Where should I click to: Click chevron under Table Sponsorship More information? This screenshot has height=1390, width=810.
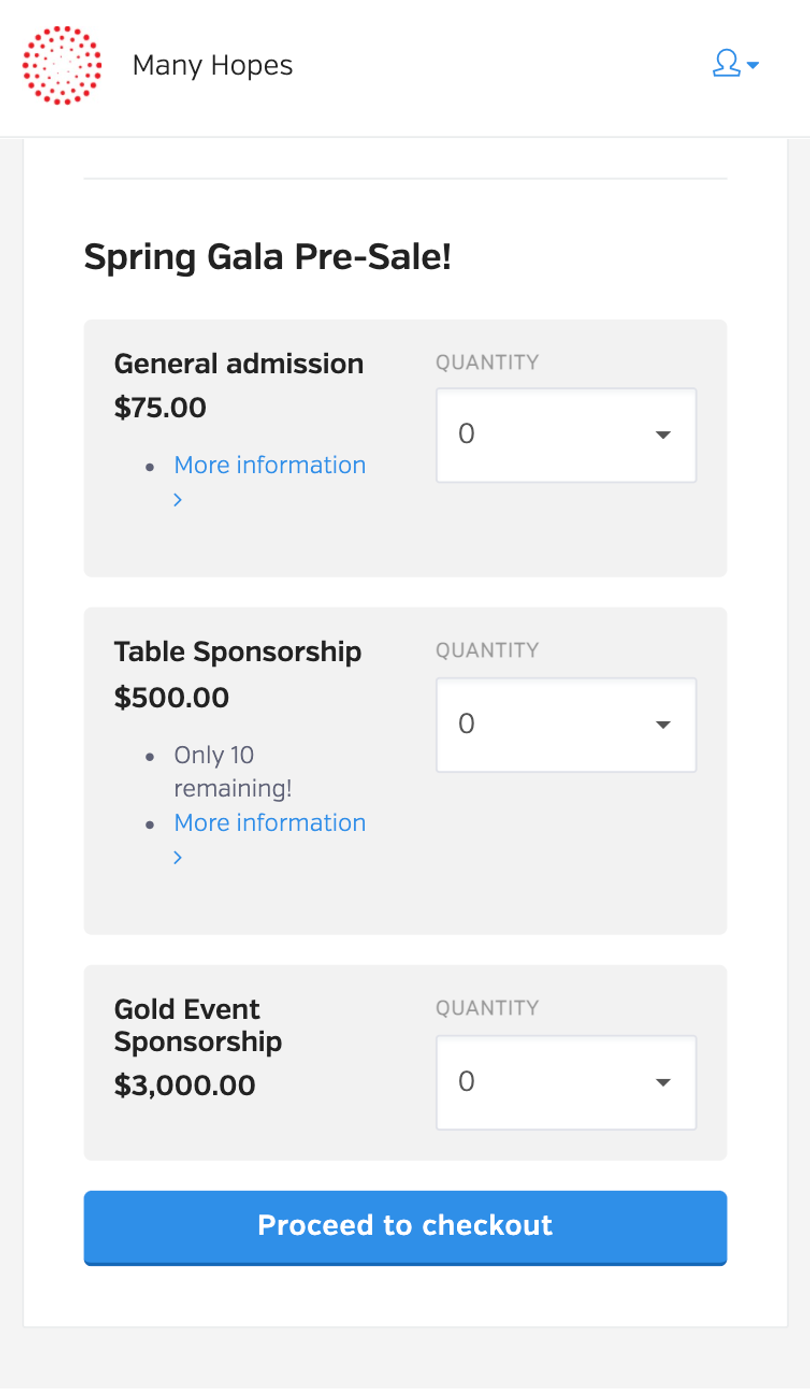[x=178, y=858]
